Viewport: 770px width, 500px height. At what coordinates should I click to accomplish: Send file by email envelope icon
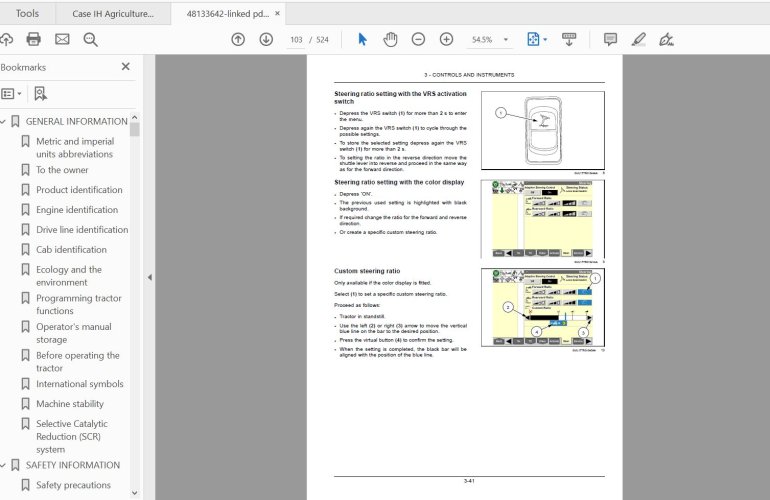(x=62, y=39)
